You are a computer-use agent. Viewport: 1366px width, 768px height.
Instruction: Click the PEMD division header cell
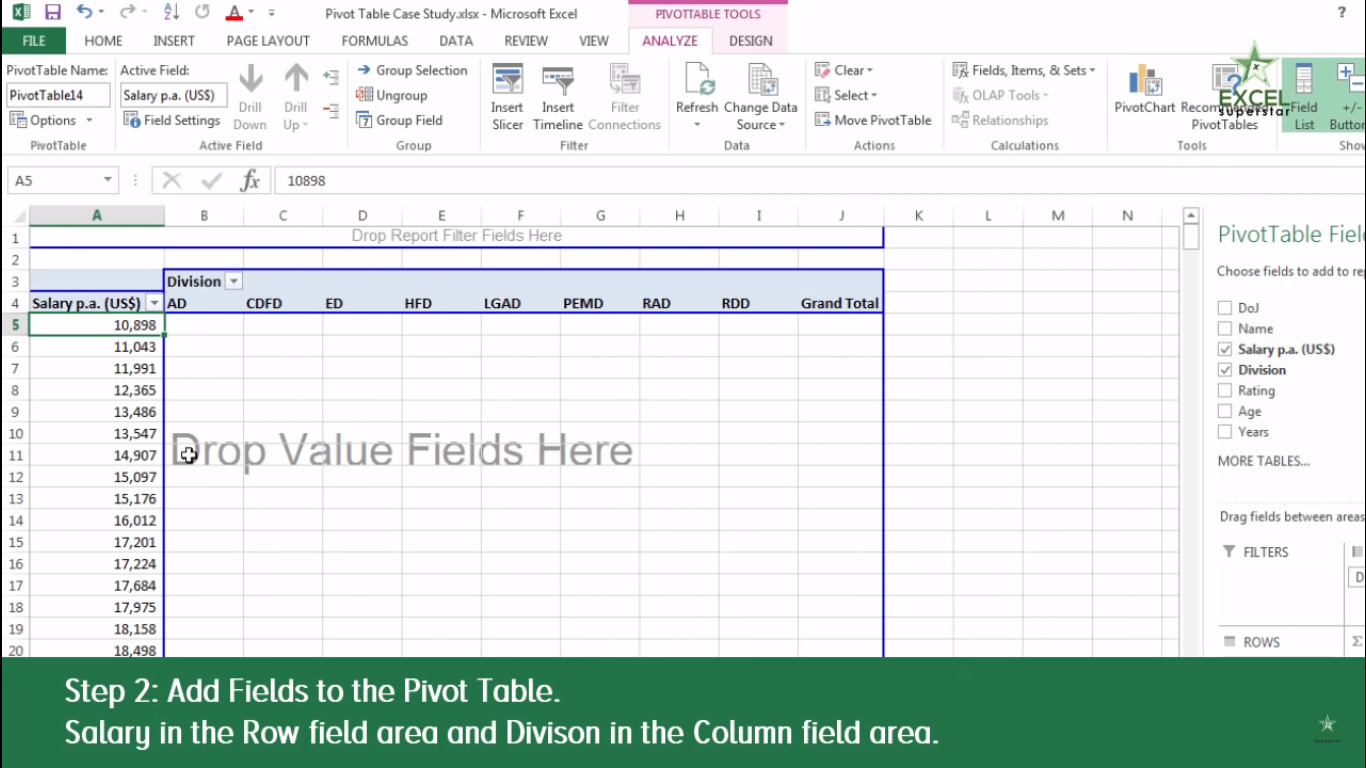tap(600, 303)
